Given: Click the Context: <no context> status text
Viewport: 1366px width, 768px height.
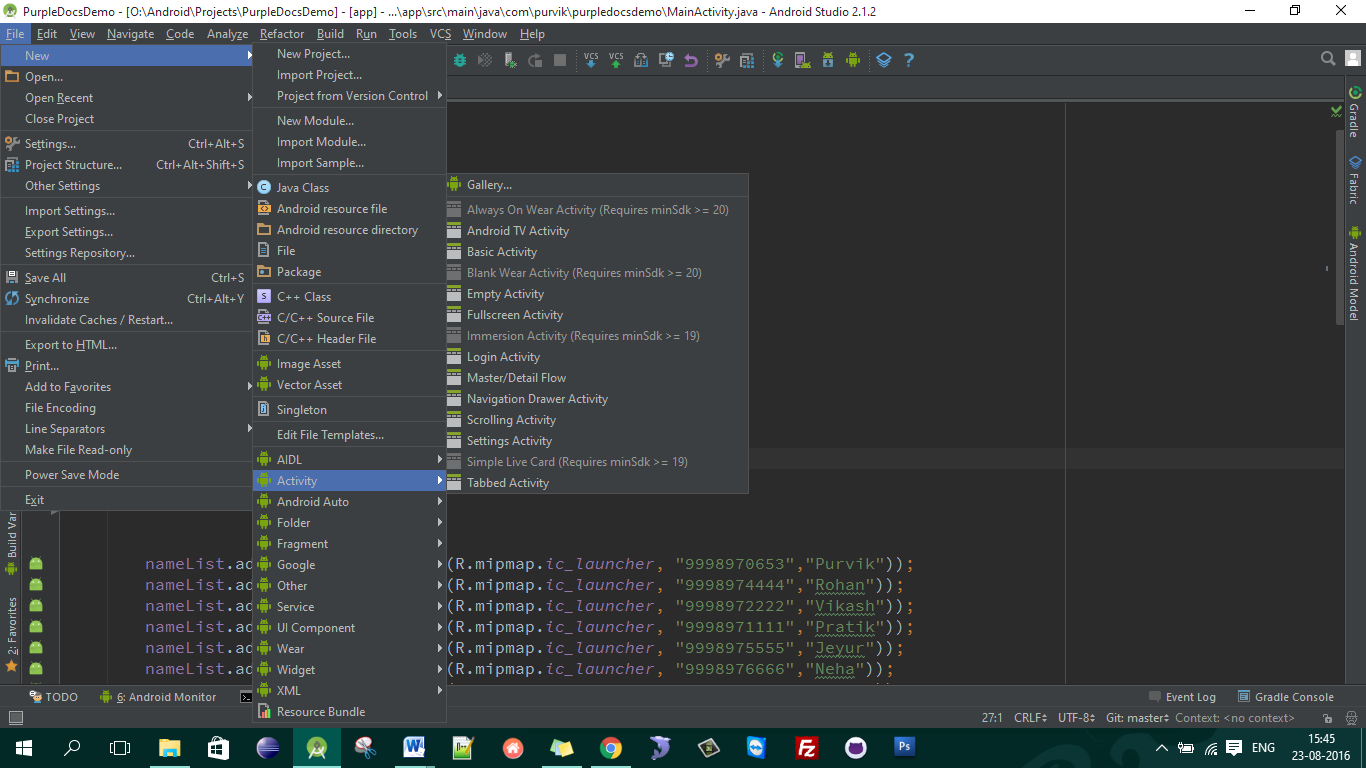Looking at the screenshot, I should [x=1235, y=718].
